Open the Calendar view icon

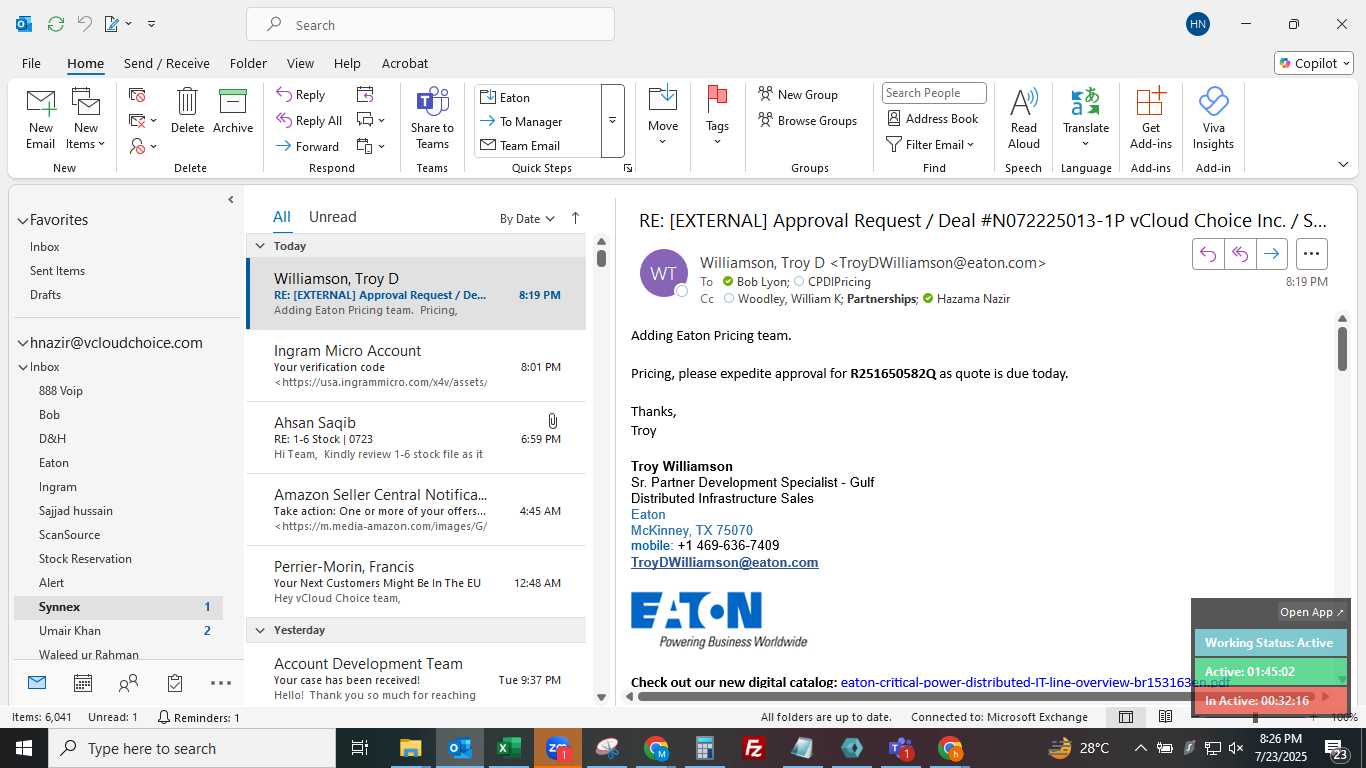coord(83,683)
